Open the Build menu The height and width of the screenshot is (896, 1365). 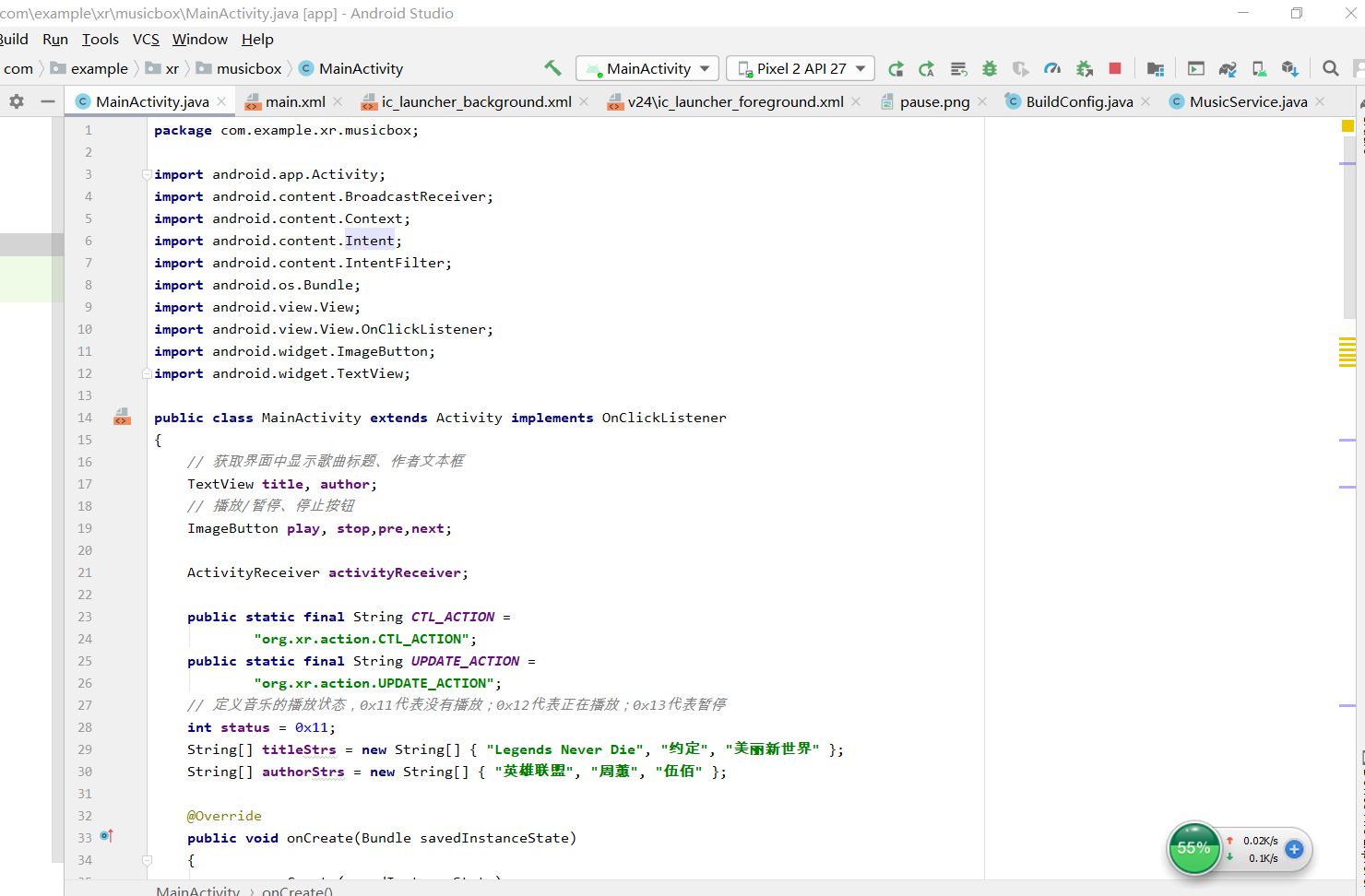(14, 39)
